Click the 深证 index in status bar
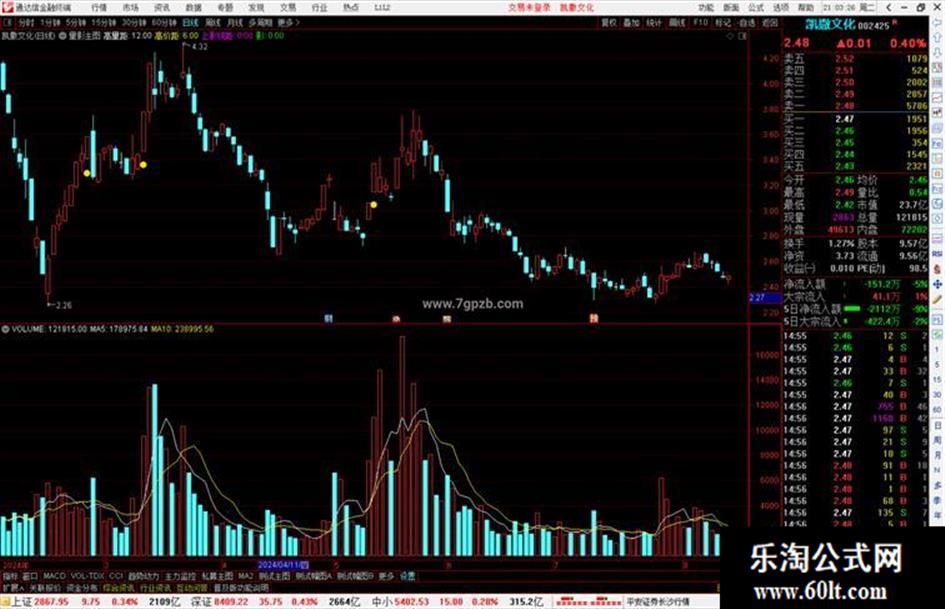 pyautogui.click(x=201, y=602)
